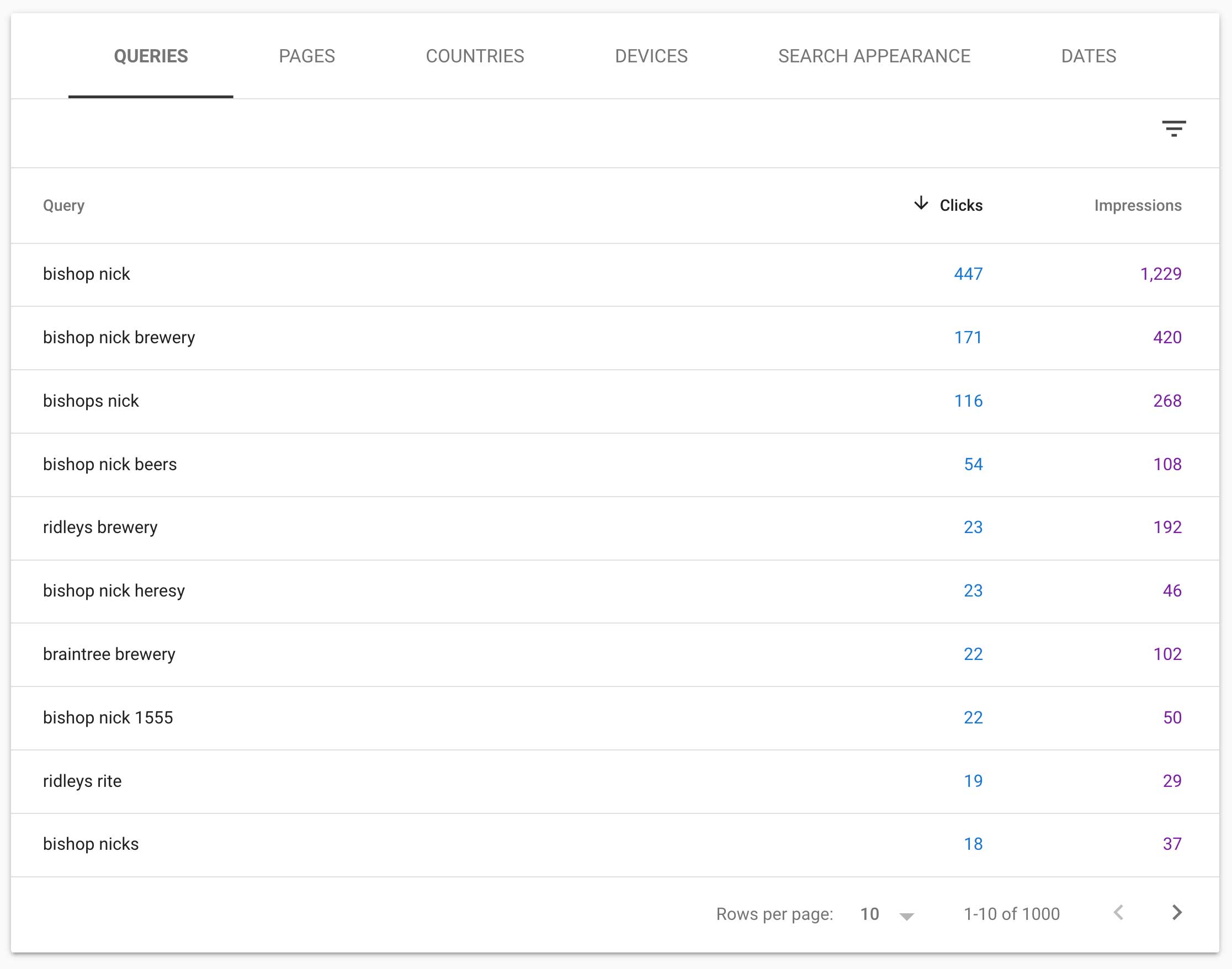Click the 192 impressions value
This screenshot has height=969, width=1232.
[x=1167, y=528]
